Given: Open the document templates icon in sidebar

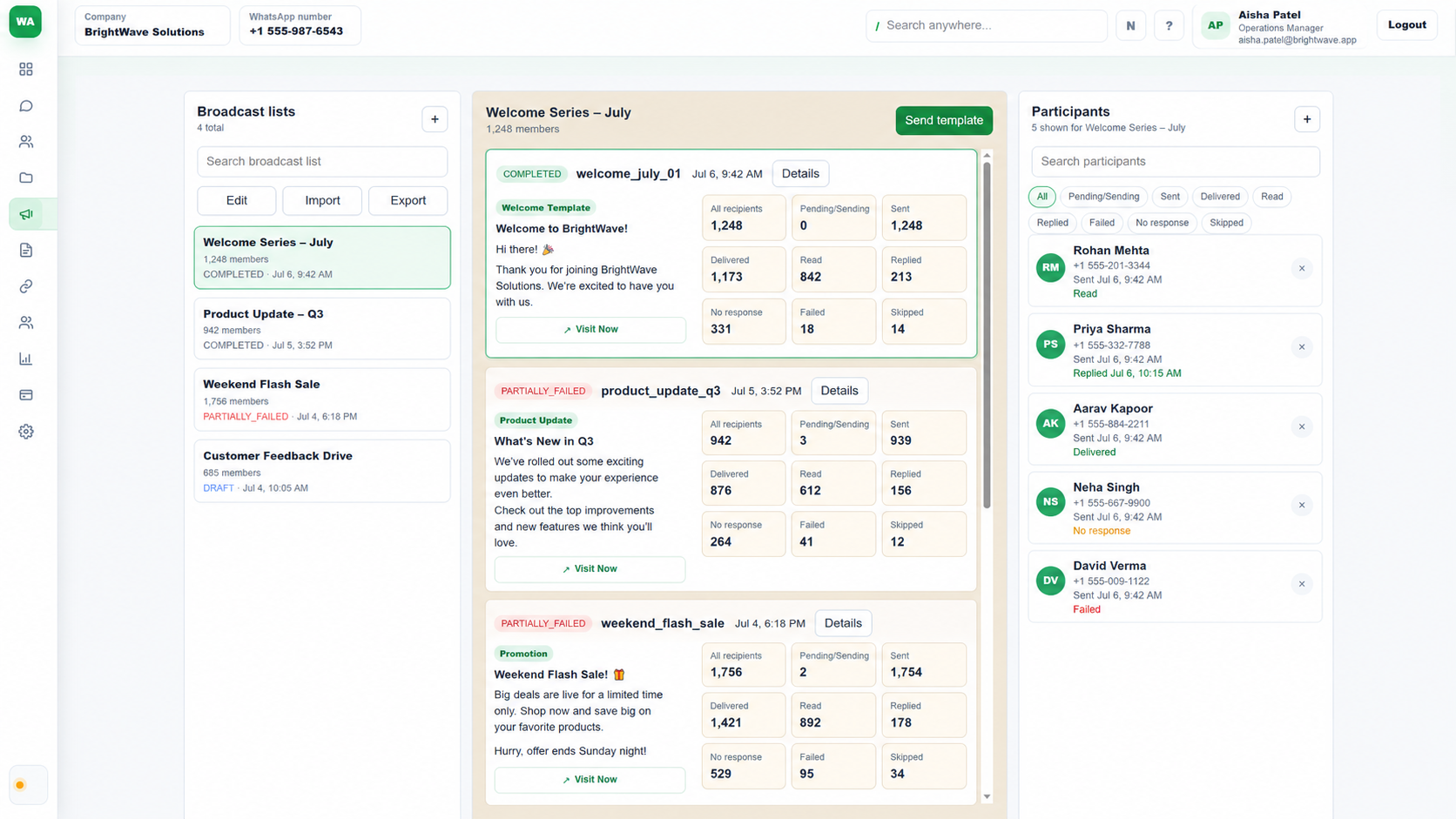Looking at the screenshot, I should (26, 251).
